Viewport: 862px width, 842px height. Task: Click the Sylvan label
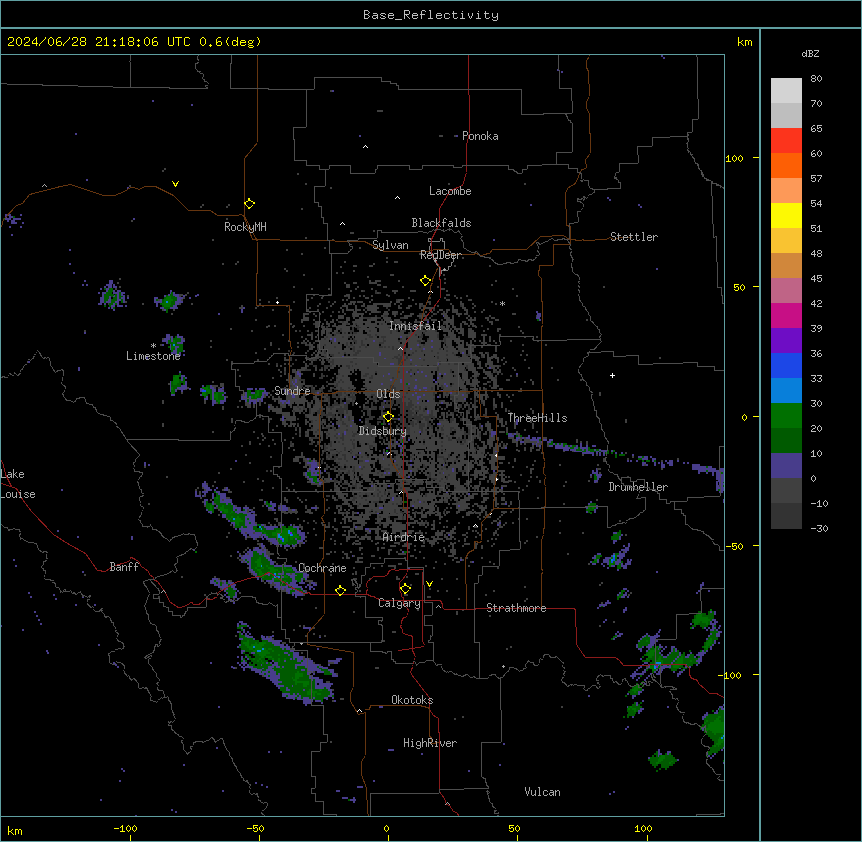pos(390,245)
